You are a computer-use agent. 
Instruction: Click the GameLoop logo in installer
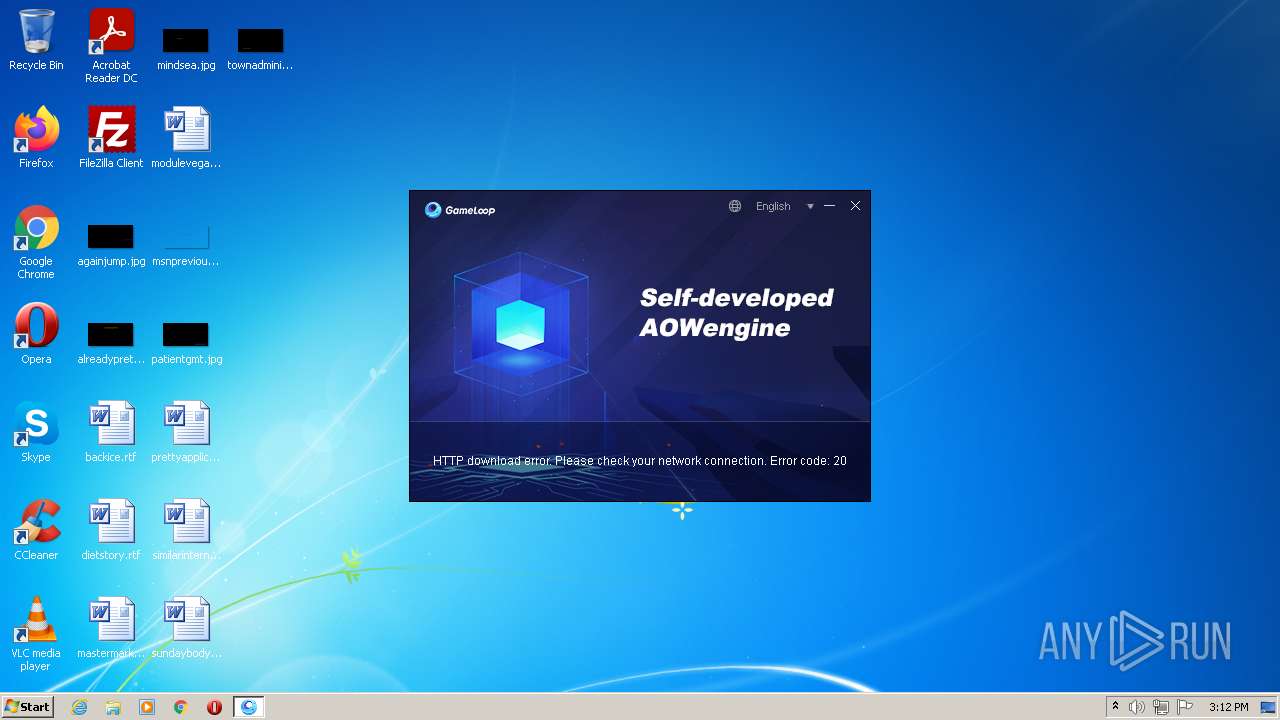pyautogui.click(x=460, y=210)
